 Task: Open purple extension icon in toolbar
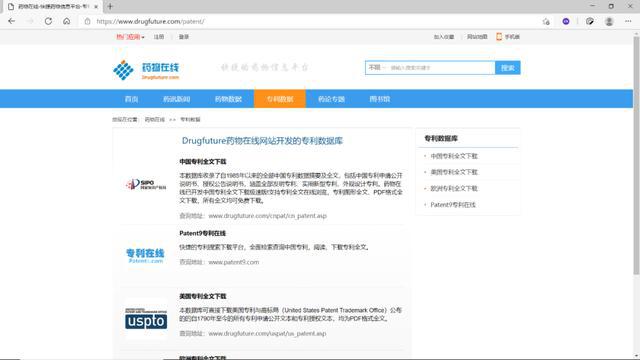566,21
